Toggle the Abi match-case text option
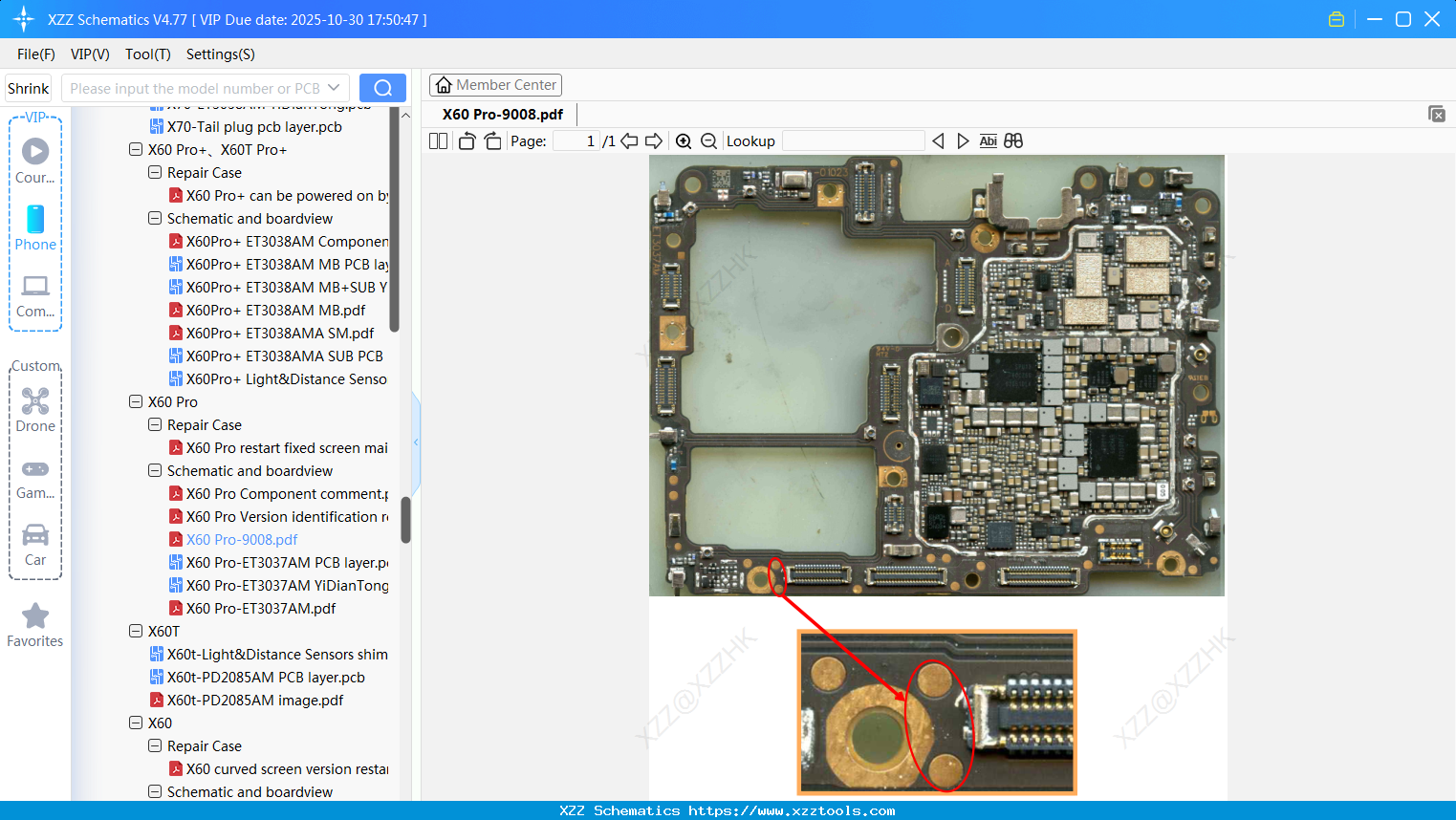 pos(988,141)
